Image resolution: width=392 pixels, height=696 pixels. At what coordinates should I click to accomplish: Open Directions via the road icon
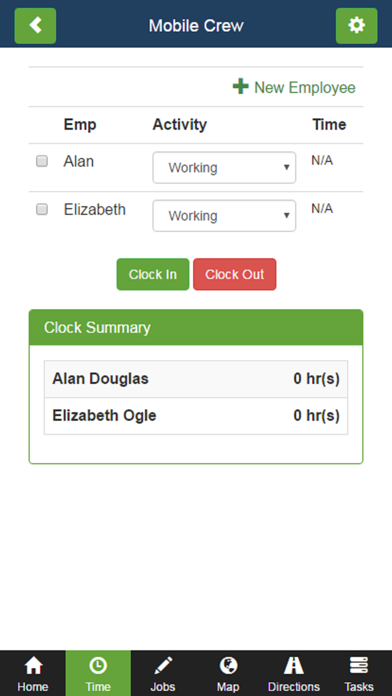(293, 666)
